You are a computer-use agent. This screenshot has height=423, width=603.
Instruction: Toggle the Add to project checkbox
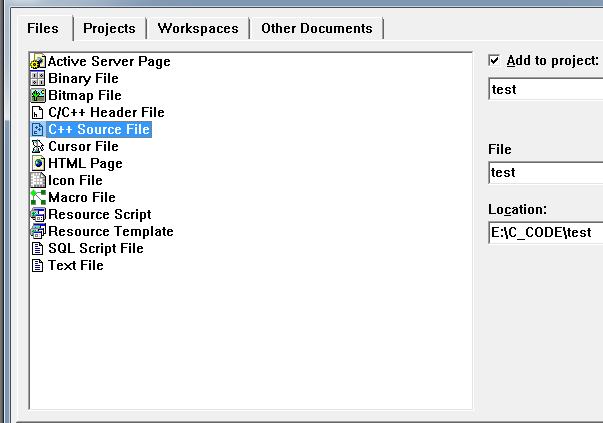pos(494,61)
